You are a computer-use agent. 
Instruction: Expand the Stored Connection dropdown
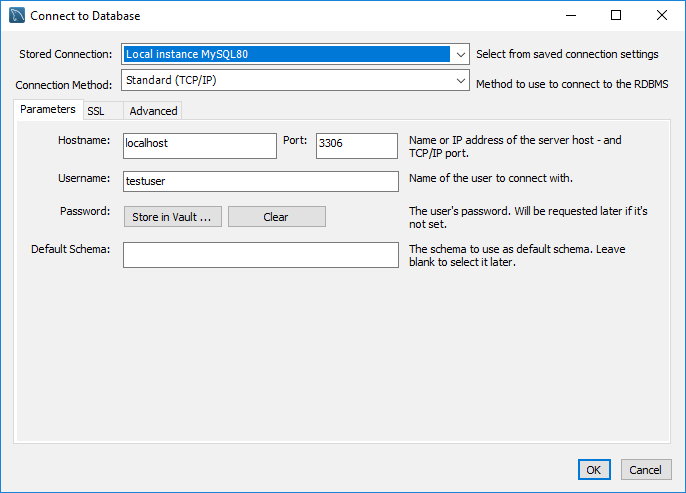click(460, 54)
